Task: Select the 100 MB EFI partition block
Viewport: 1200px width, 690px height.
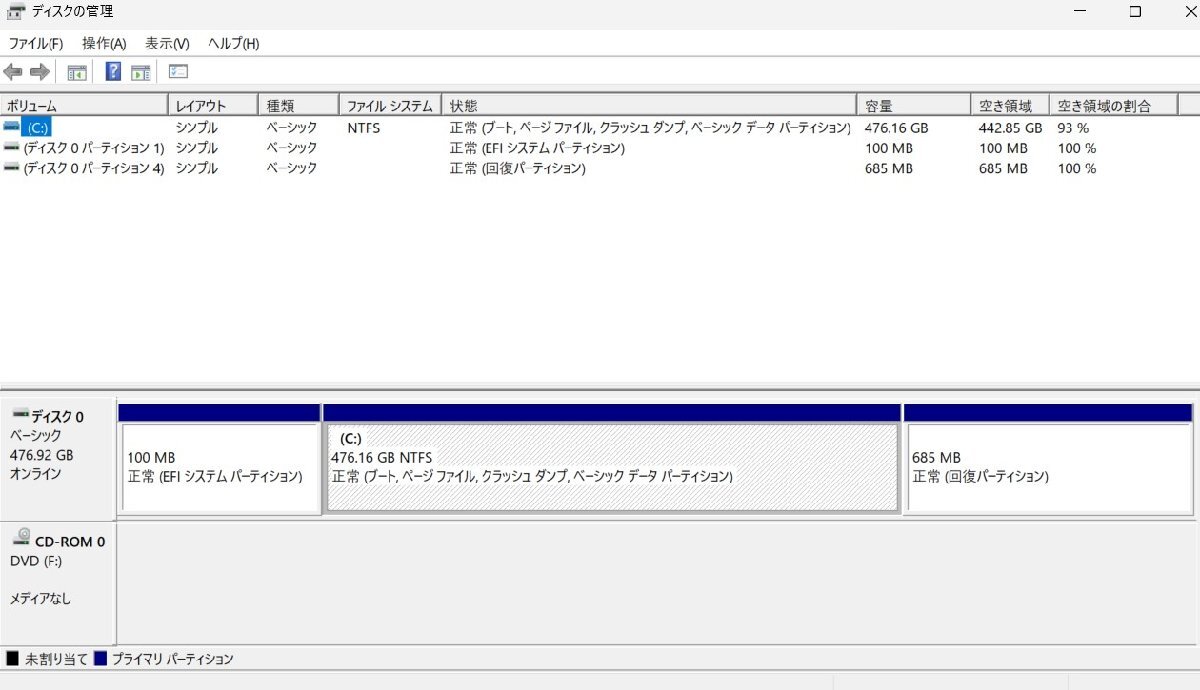Action: point(220,468)
